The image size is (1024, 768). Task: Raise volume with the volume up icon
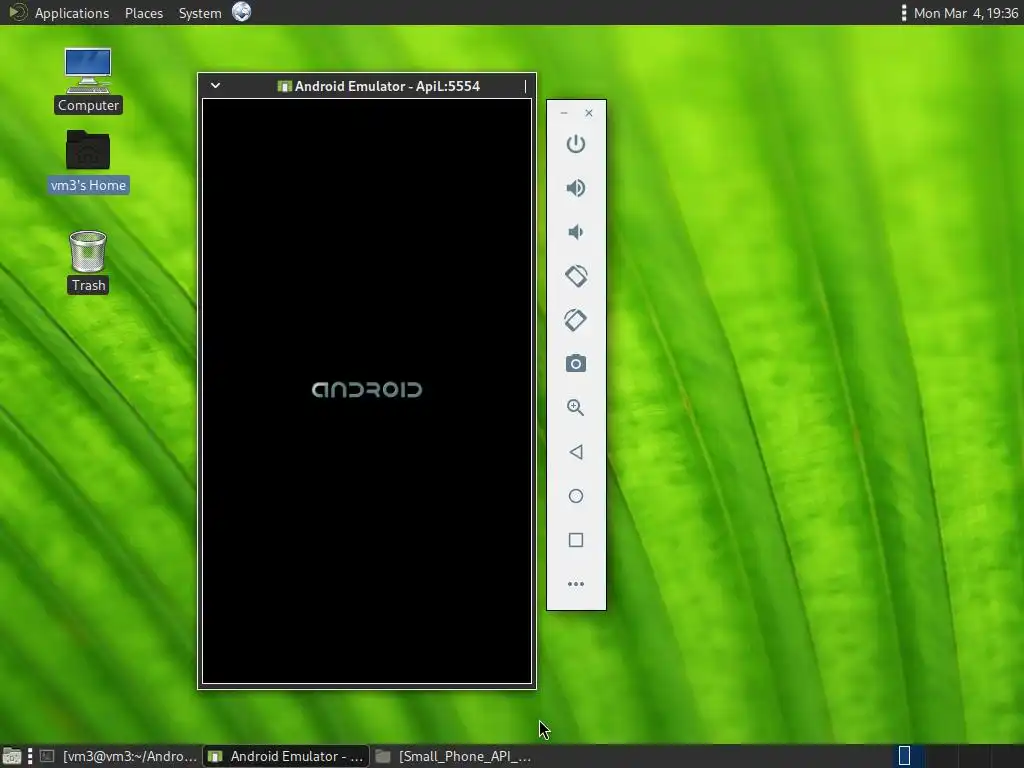[575, 188]
